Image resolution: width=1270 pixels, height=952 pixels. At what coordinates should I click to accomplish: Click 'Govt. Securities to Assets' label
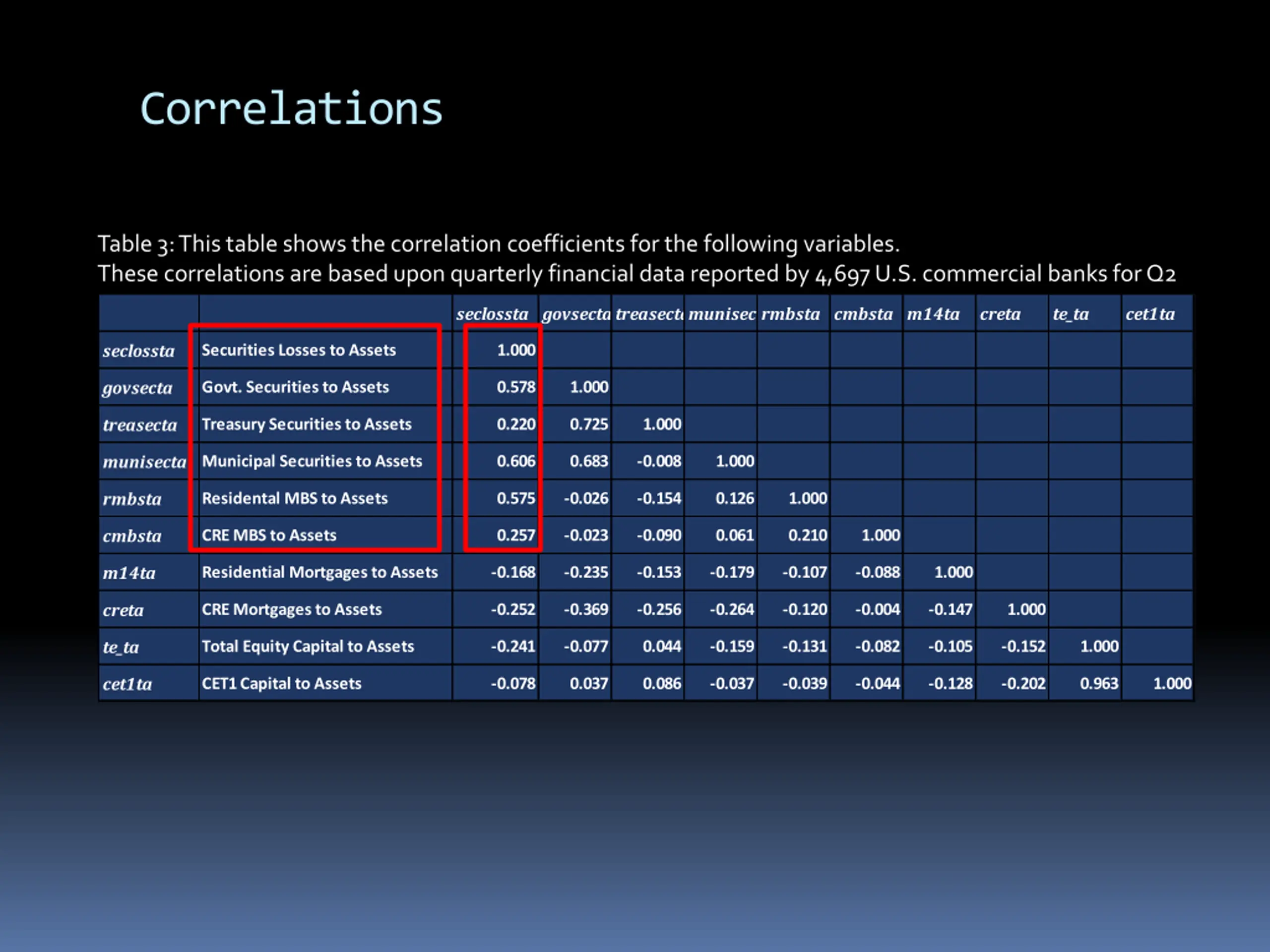pyautogui.click(x=295, y=387)
